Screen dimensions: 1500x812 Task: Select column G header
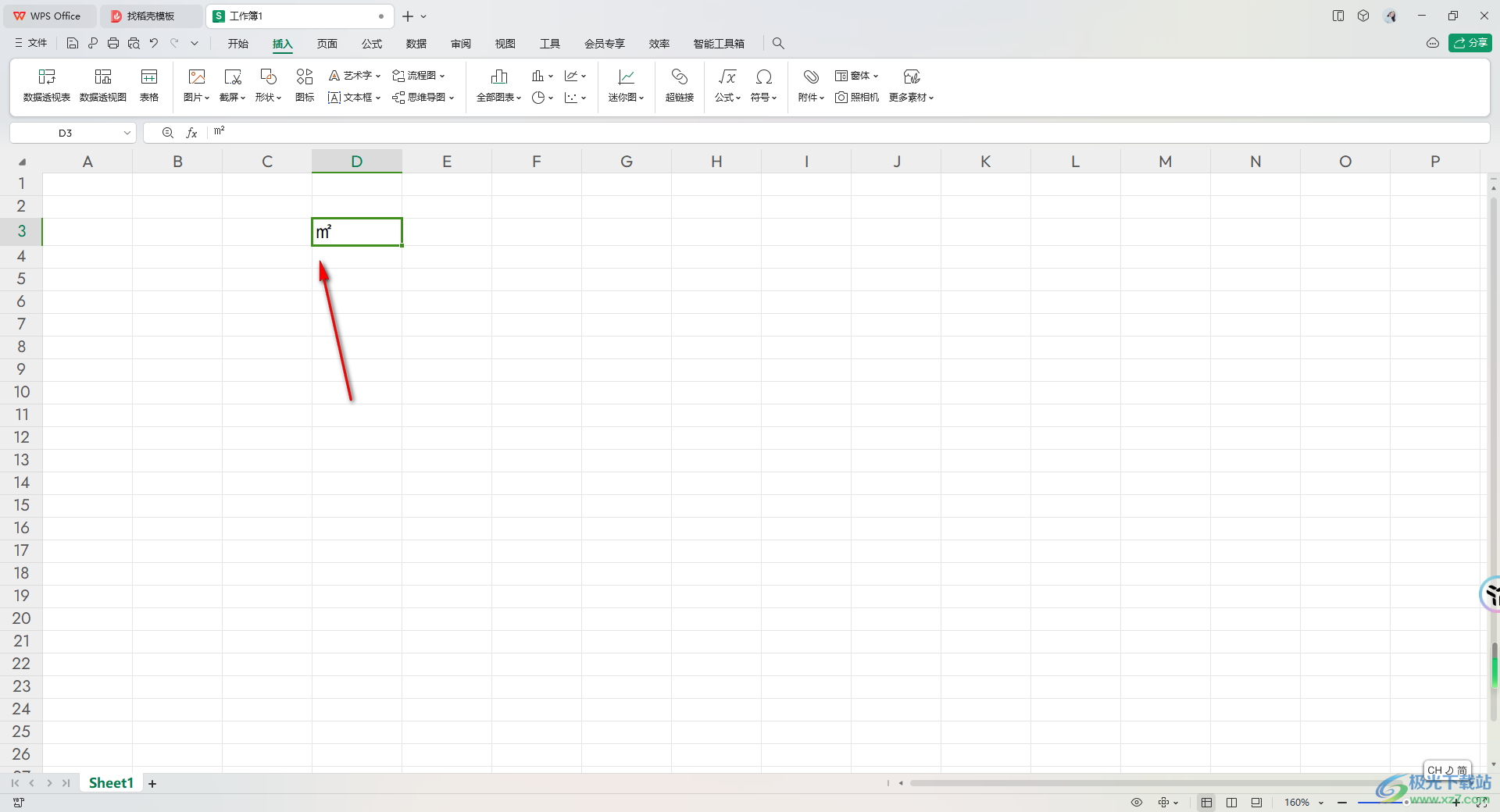pos(627,162)
